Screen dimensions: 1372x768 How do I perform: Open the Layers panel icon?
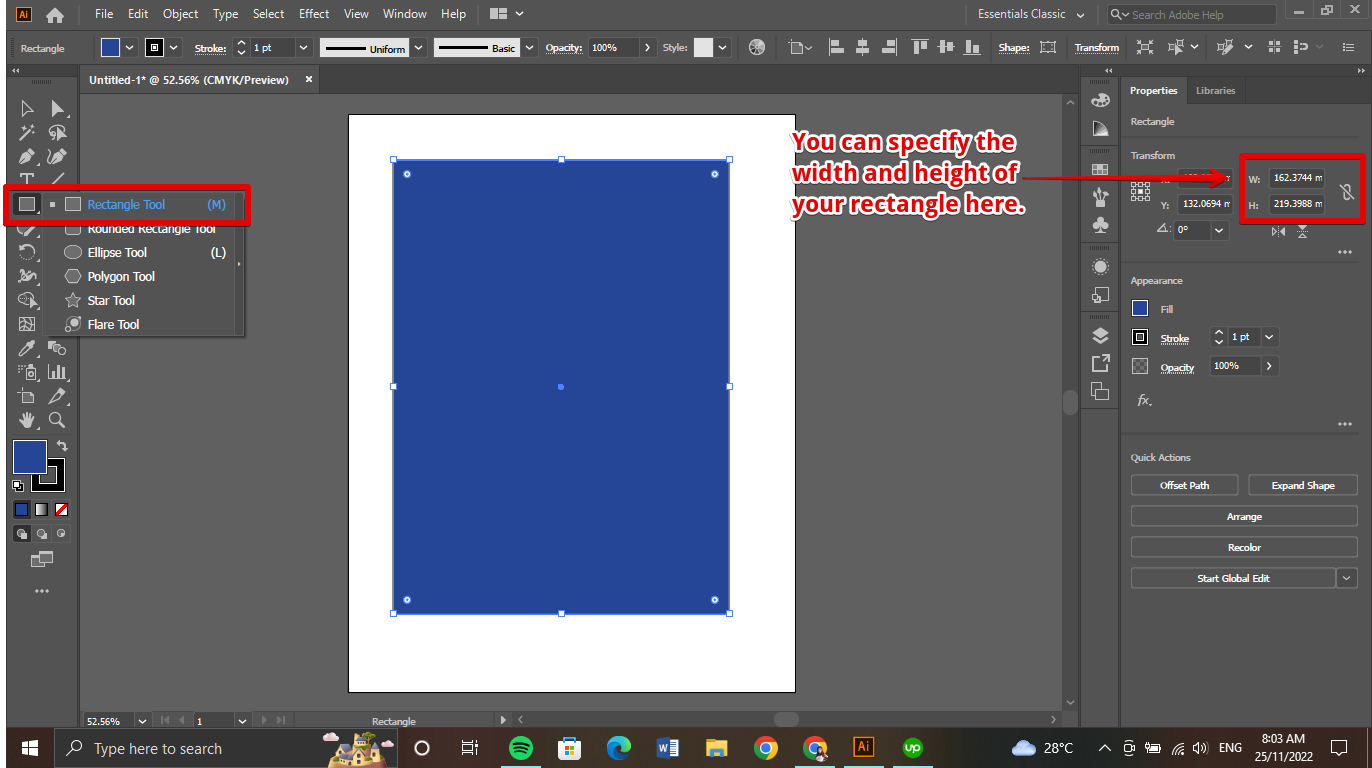pyautogui.click(x=1100, y=335)
